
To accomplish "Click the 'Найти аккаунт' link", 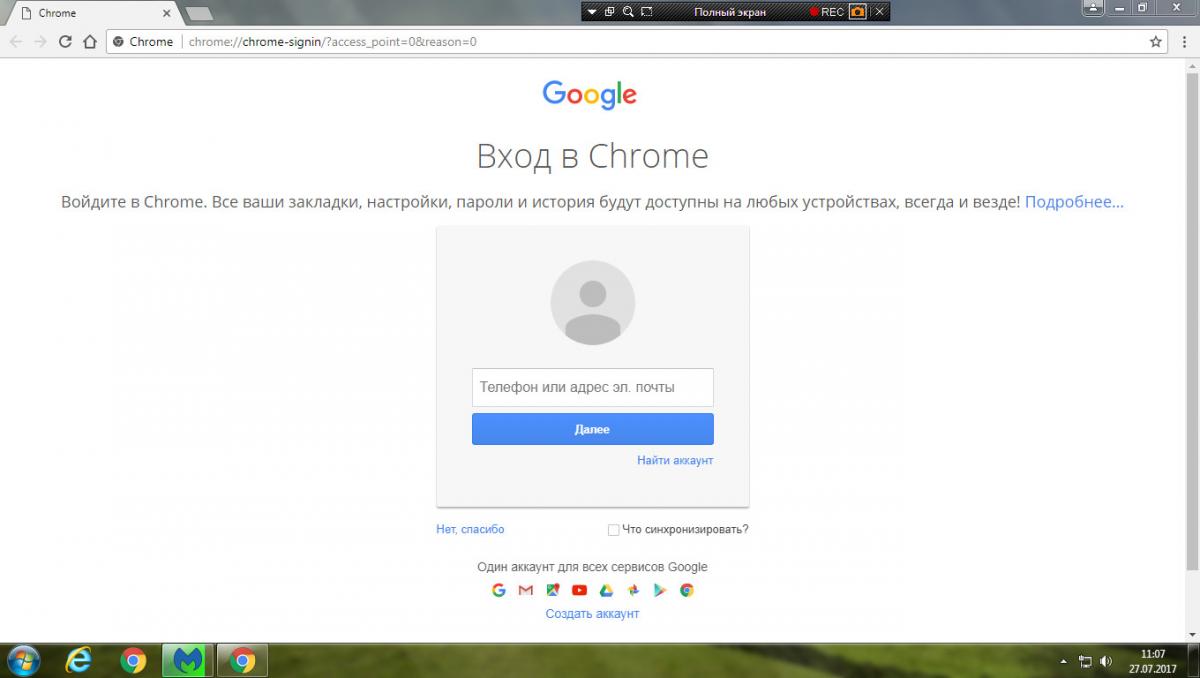I will (675, 460).
